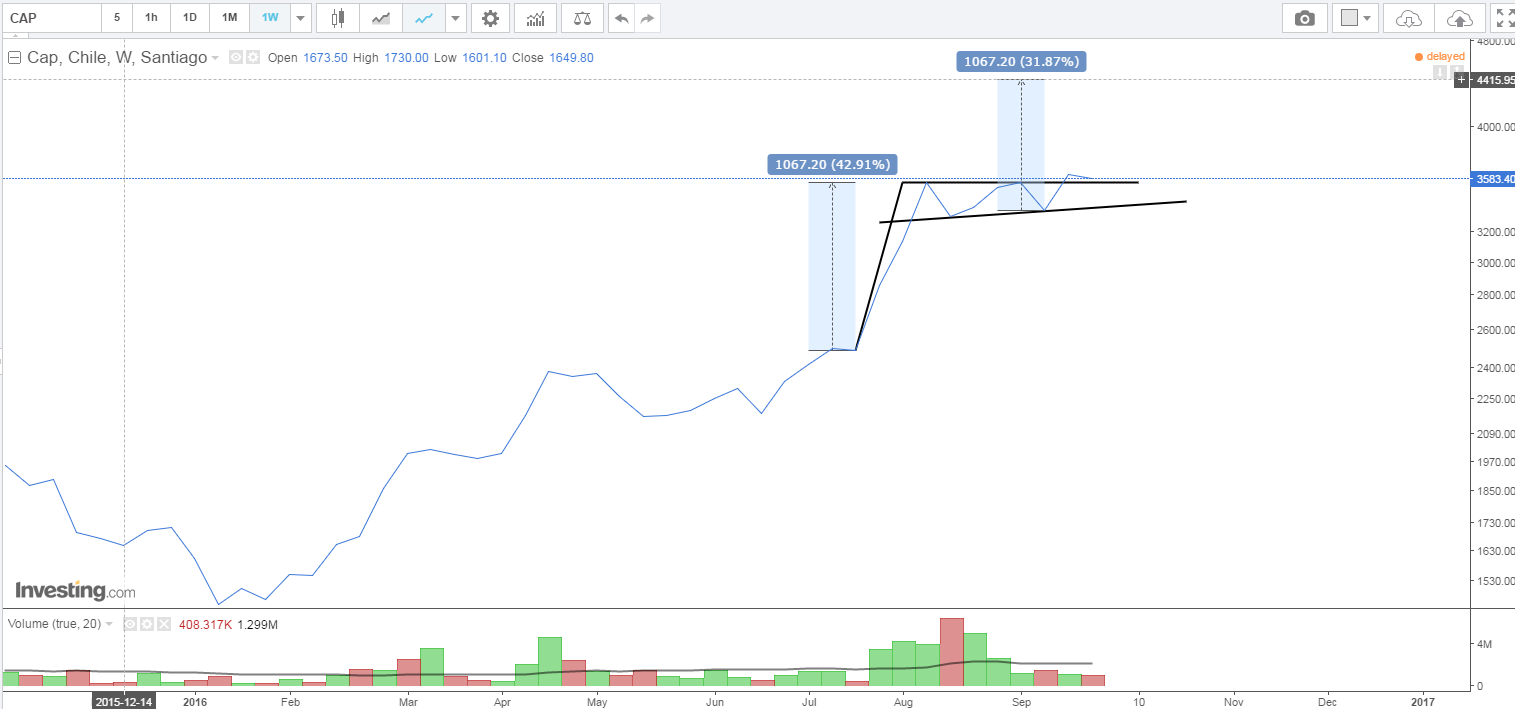Open the chart layout selector dropdown
The height and width of the screenshot is (709, 1515).
point(1355,18)
